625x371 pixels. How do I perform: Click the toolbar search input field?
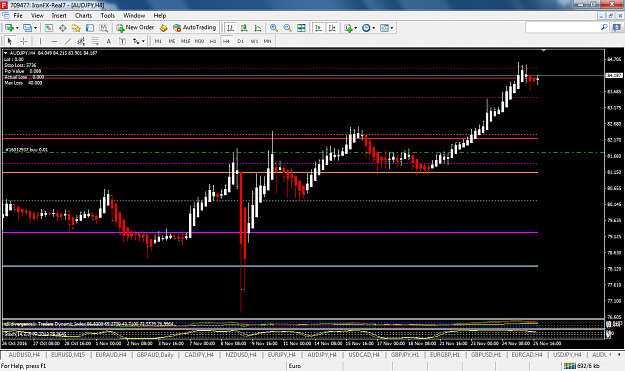tap(562, 27)
